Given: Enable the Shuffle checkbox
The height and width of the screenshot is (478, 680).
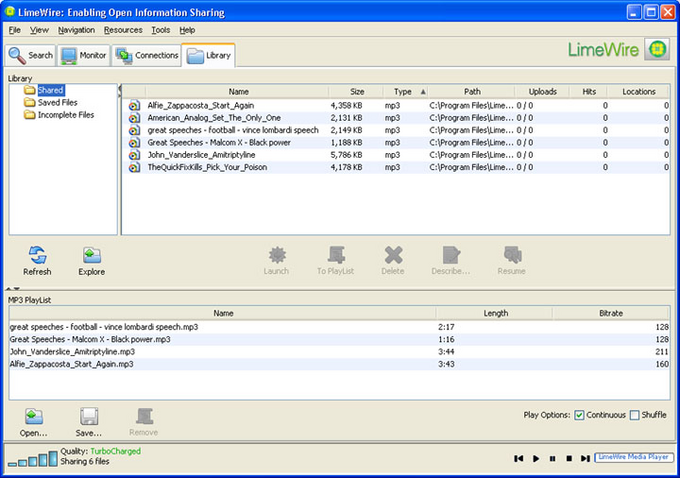Looking at the screenshot, I should coord(634,415).
